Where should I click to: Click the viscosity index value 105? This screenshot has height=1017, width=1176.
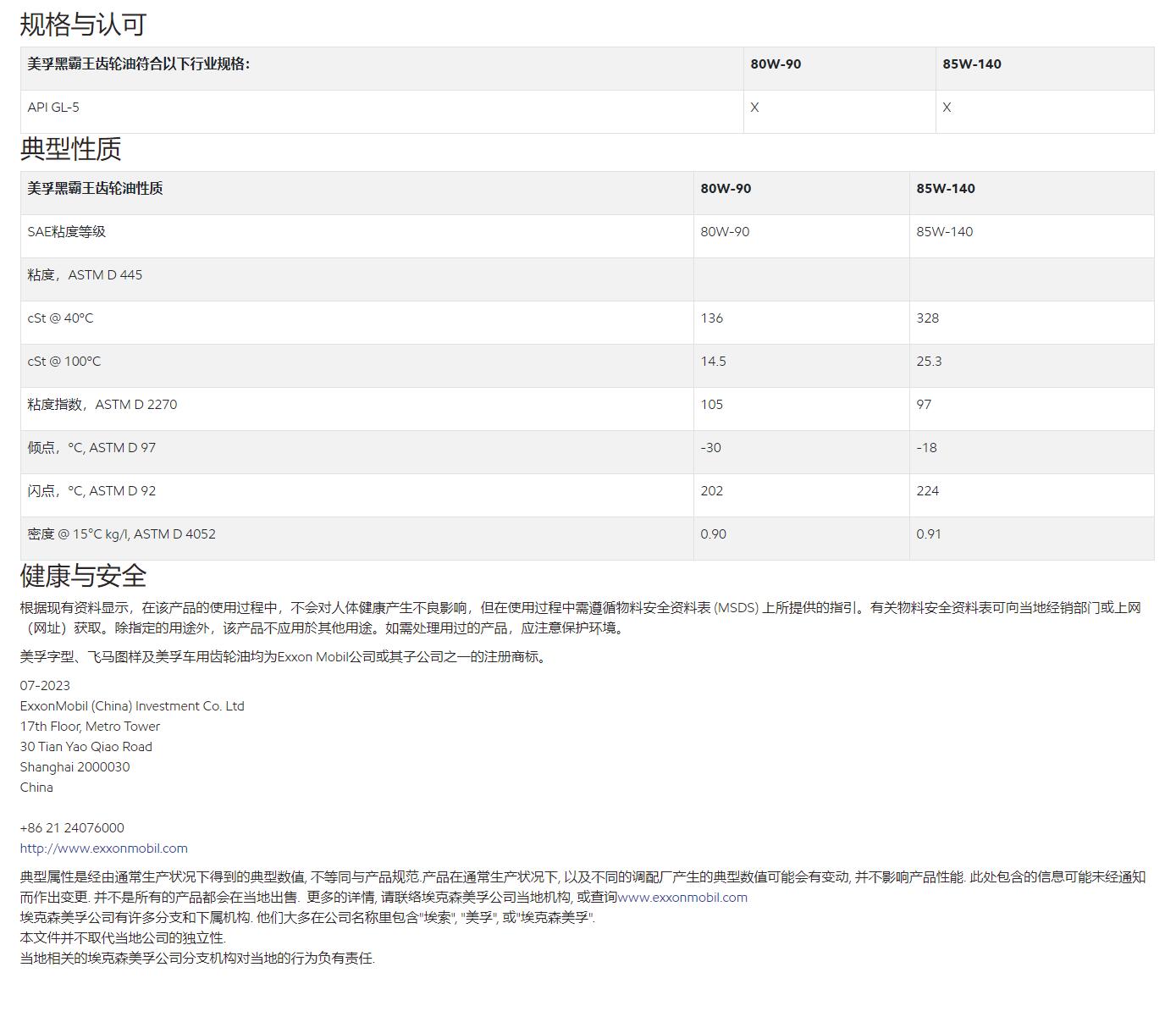click(x=712, y=405)
